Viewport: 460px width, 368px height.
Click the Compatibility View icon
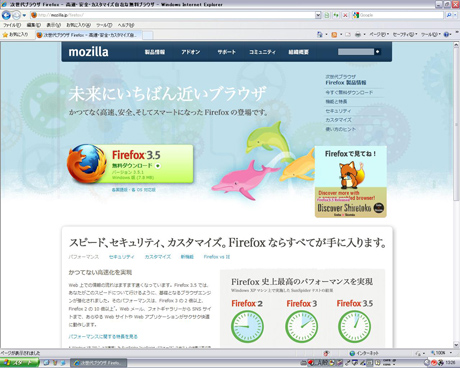pos(327,15)
